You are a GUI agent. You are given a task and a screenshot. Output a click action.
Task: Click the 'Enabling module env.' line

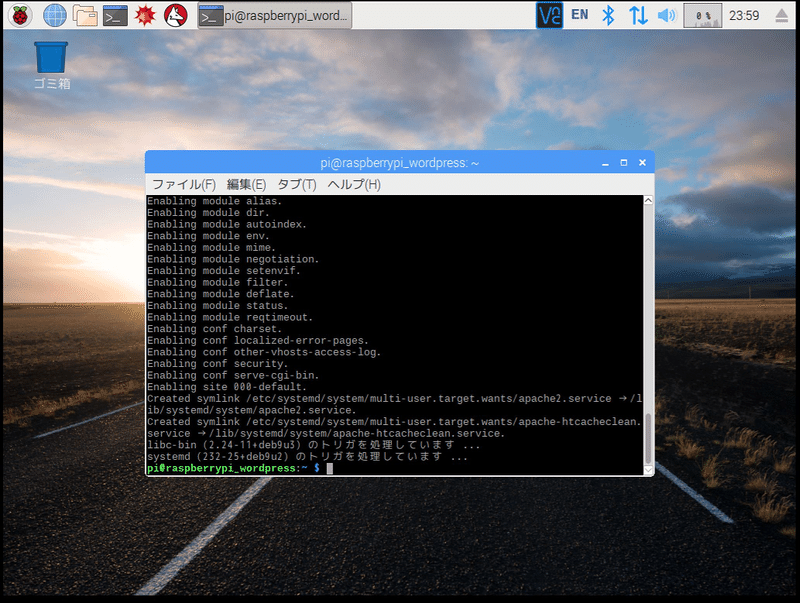pos(208,236)
